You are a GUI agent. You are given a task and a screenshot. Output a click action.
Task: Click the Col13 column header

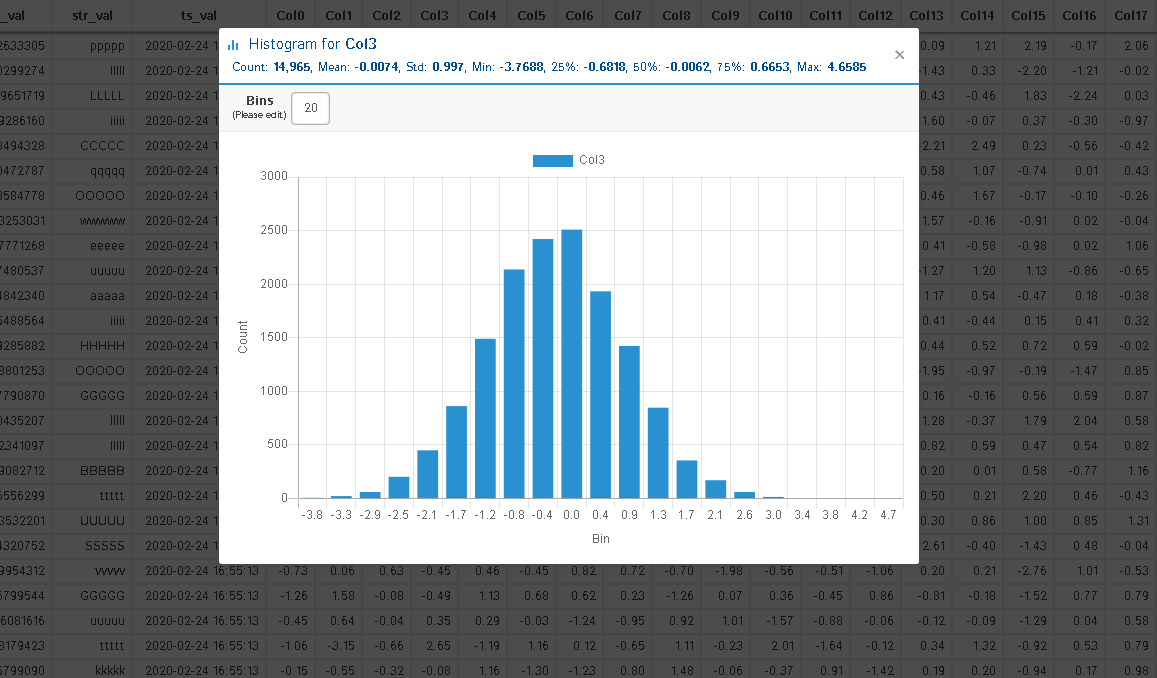coord(926,15)
